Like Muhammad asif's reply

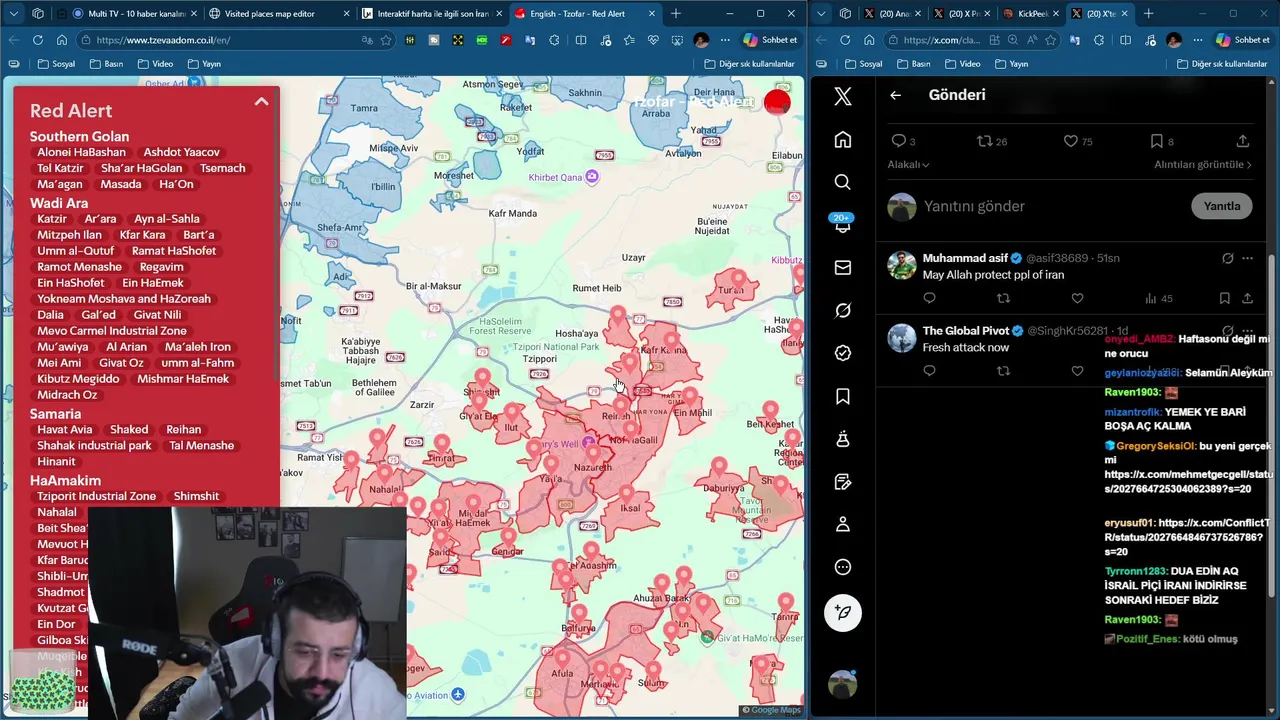click(1077, 298)
